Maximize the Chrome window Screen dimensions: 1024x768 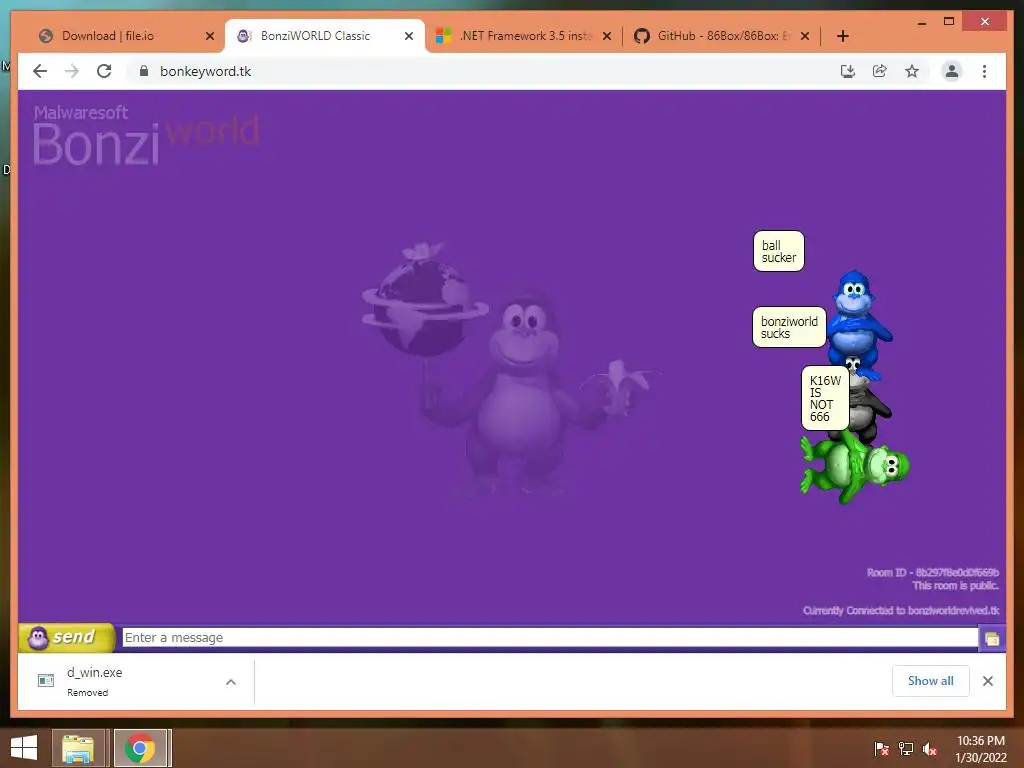point(949,22)
